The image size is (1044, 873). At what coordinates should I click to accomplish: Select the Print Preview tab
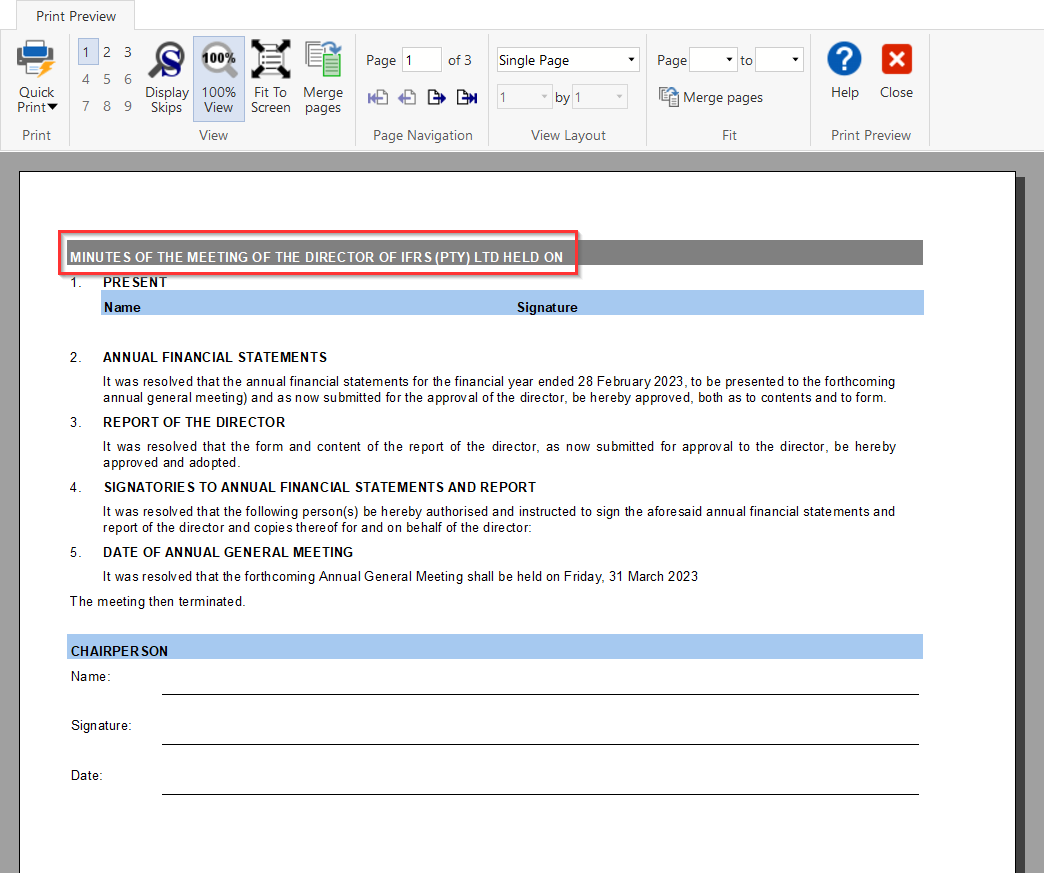point(76,16)
